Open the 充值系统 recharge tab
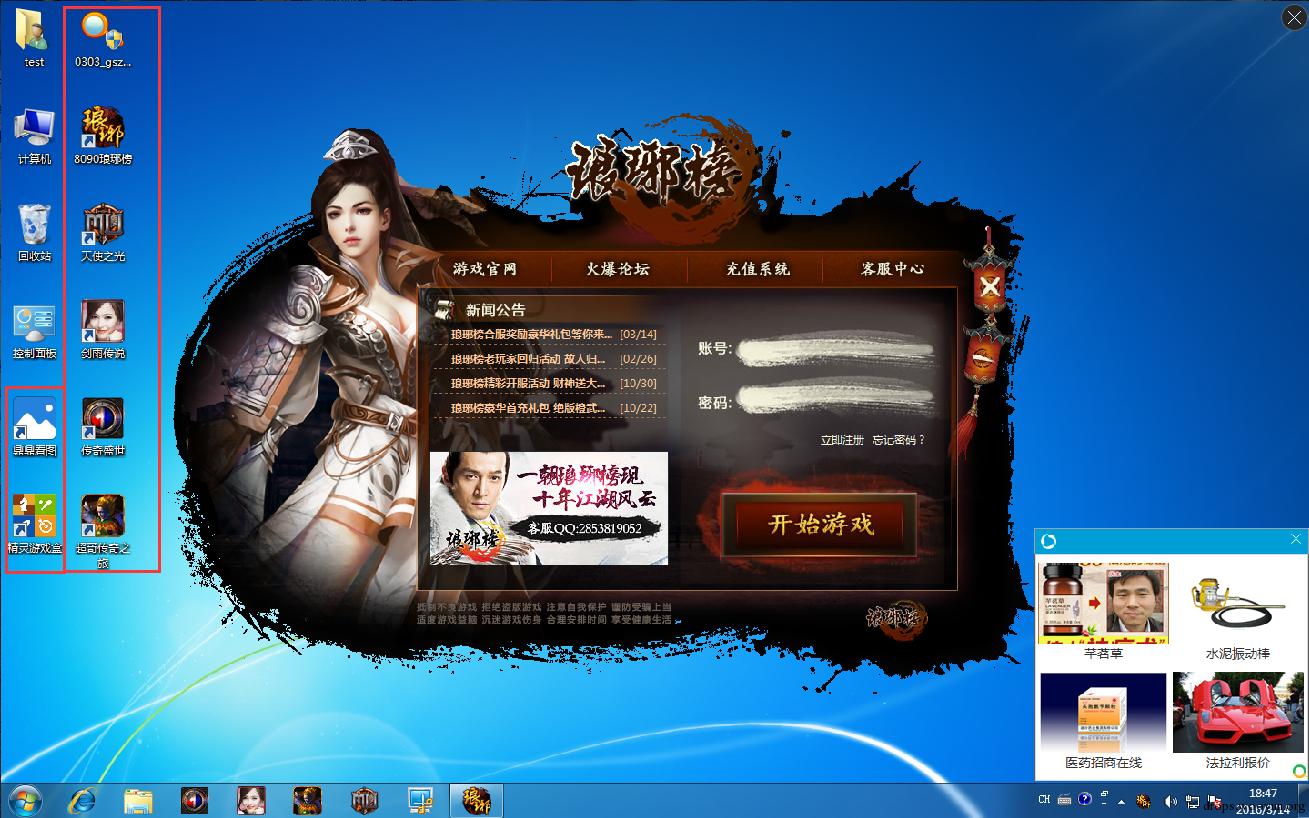This screenshot has height=818, width=1309. click(x=756, y=269)
